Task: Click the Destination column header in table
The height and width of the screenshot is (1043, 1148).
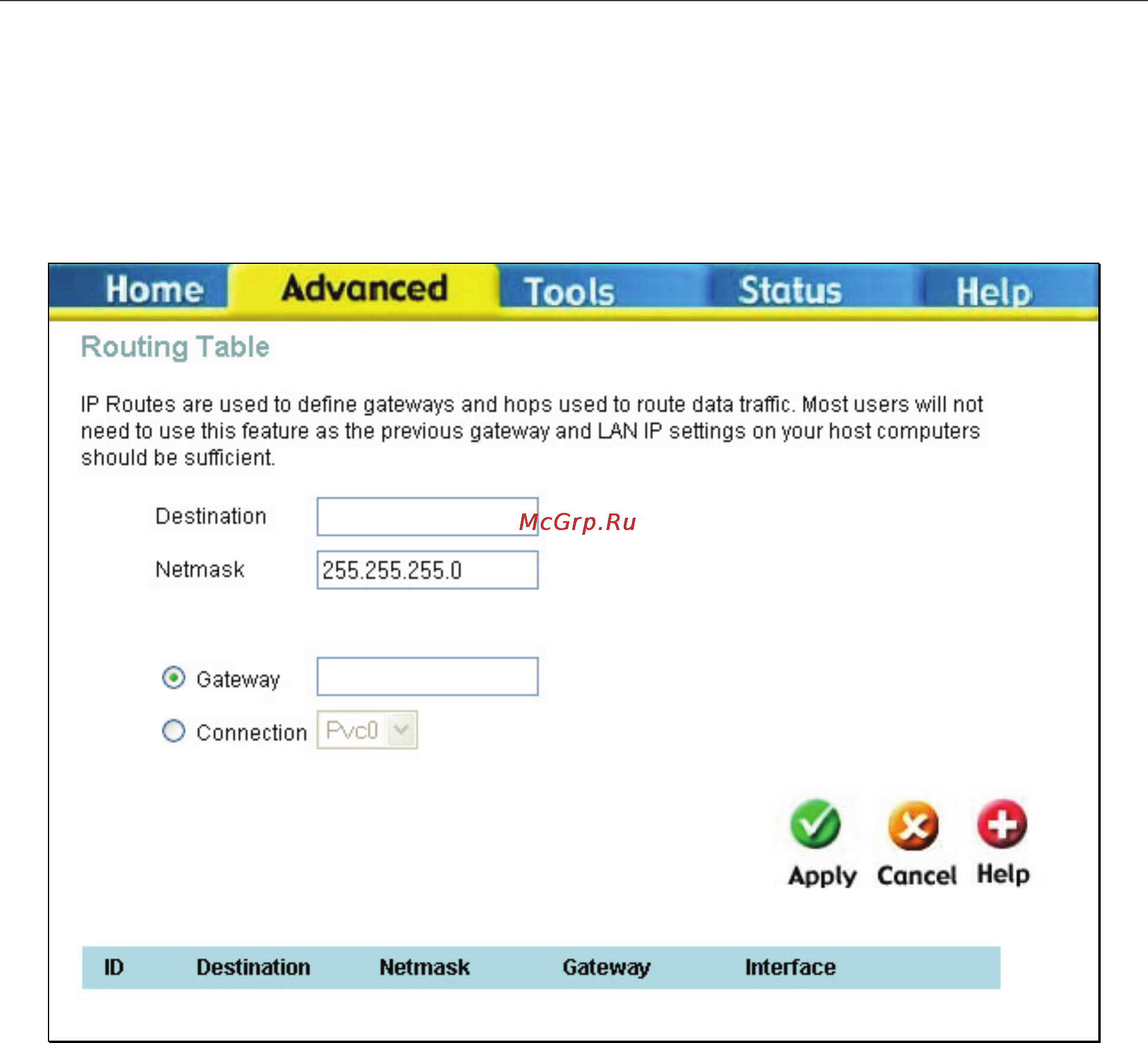Action: (253, 967)
